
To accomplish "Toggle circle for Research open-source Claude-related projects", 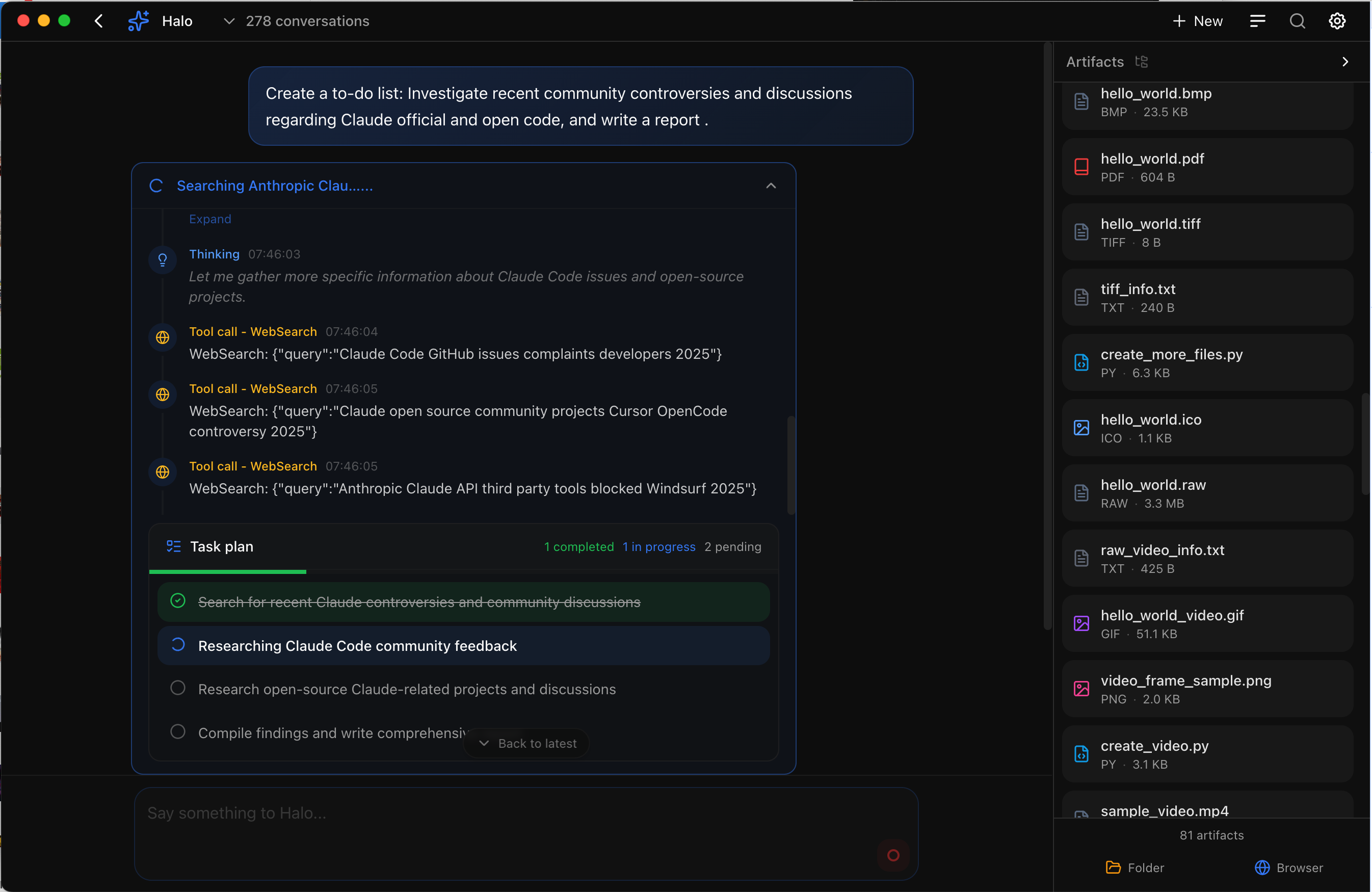I will tap(177, 688).
